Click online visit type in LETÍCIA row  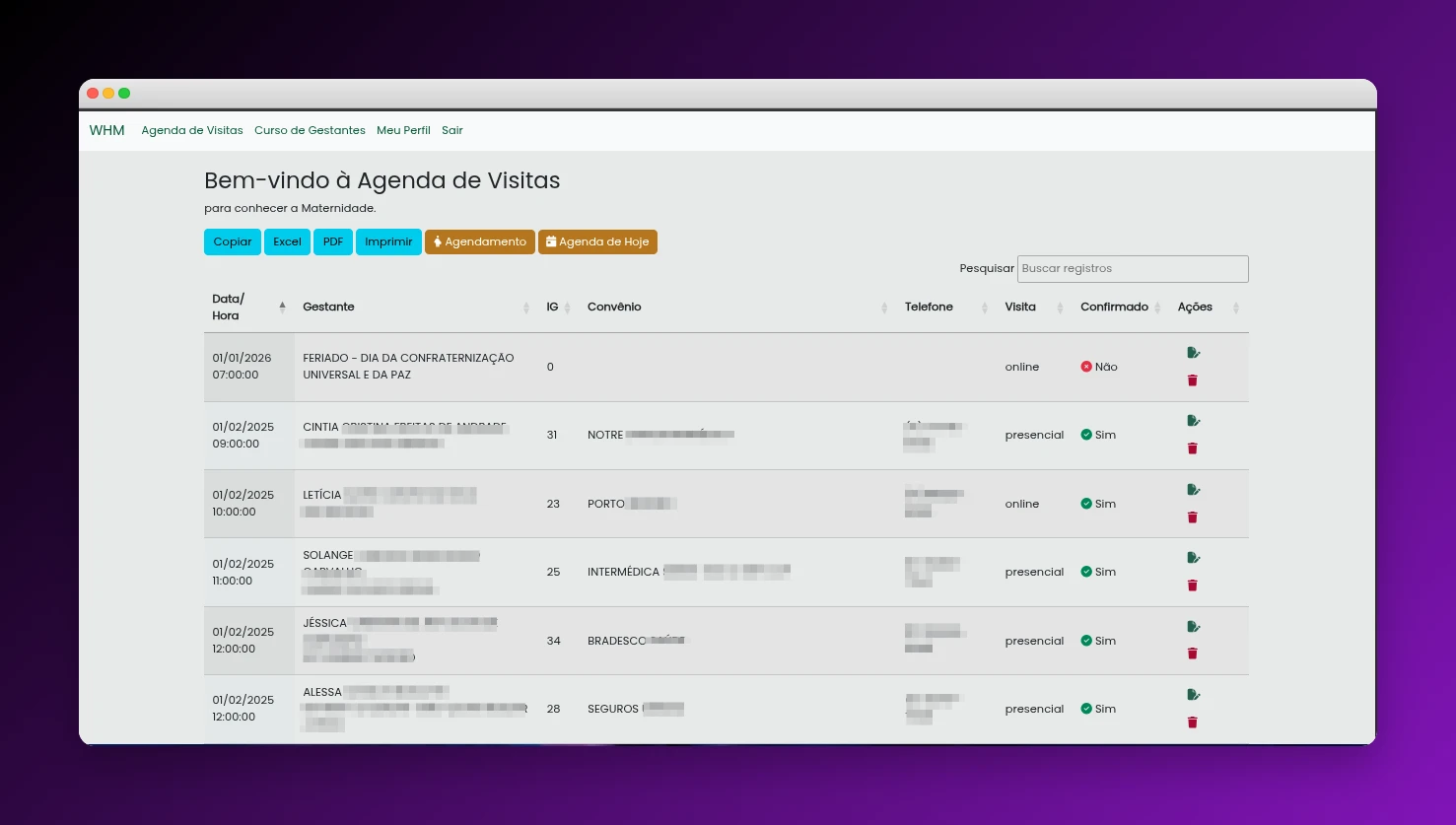[1022, 504]
